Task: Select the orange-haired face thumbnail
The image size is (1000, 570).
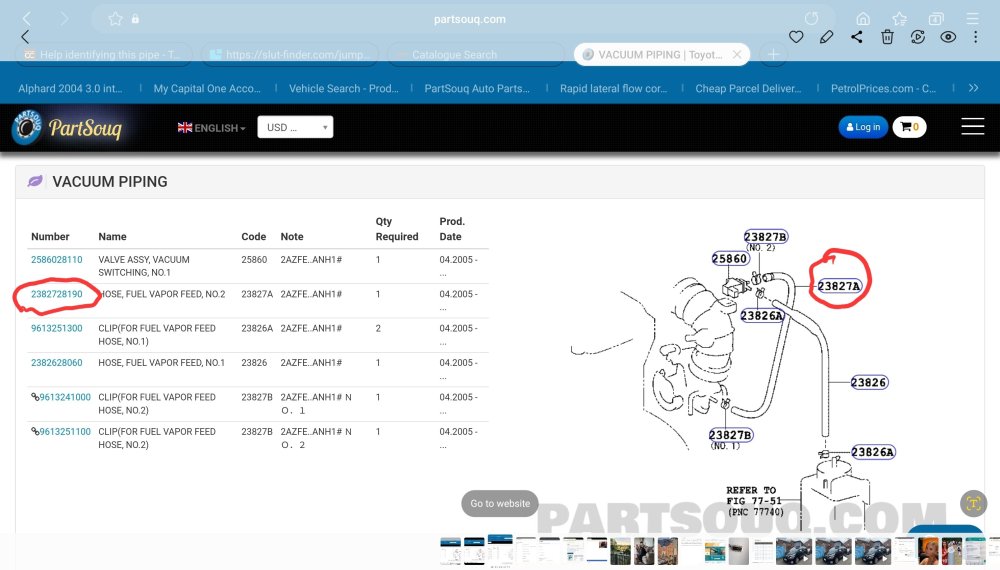Action: pos(928,550)
